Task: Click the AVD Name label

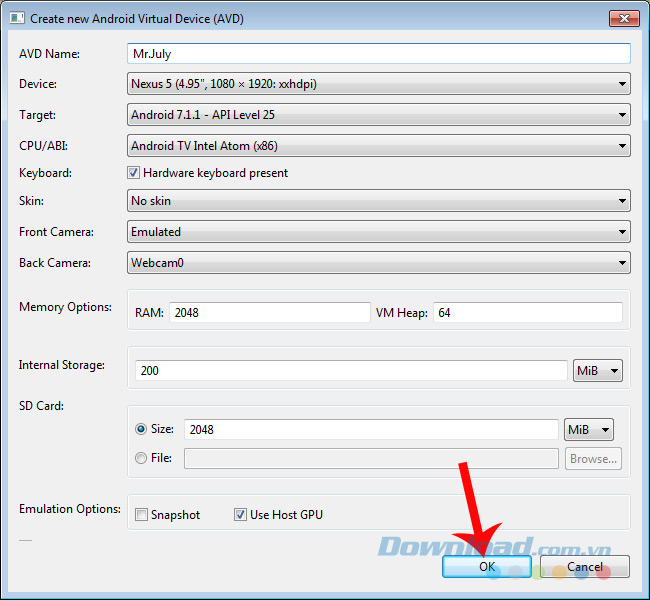Action: 49,53
